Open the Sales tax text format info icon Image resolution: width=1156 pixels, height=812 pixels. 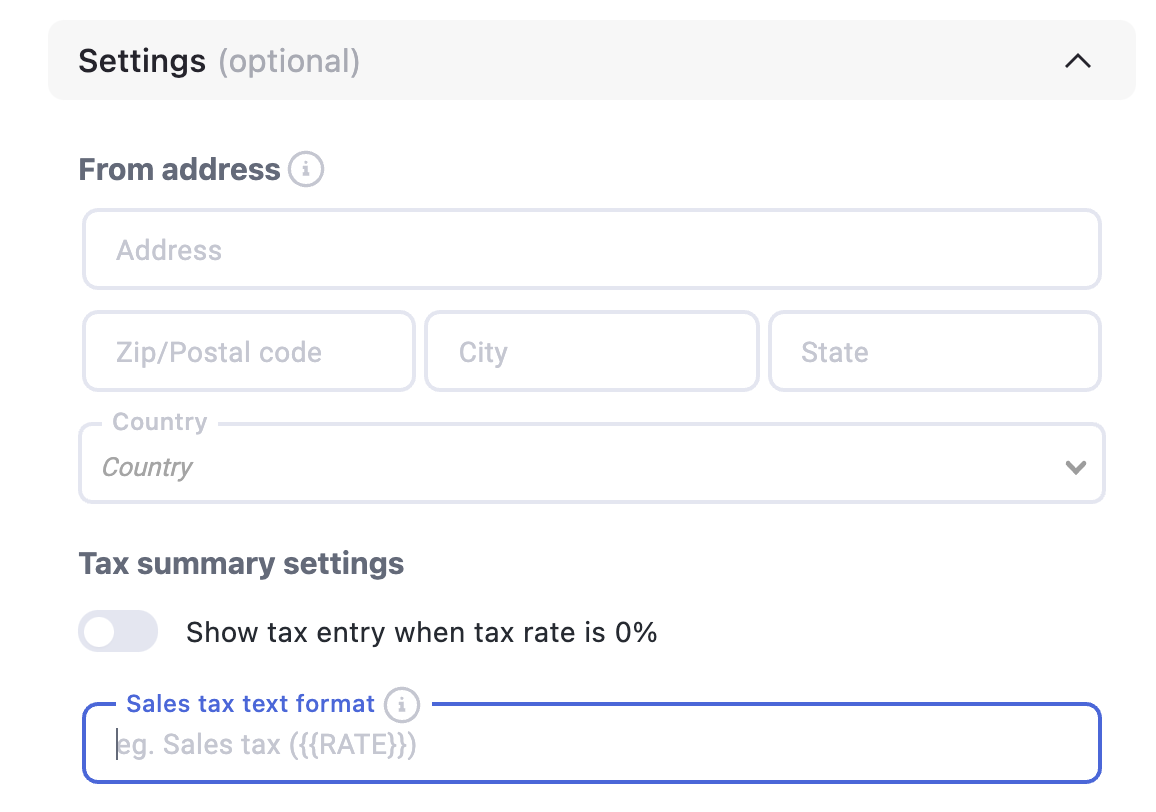[x=402, y=705]
